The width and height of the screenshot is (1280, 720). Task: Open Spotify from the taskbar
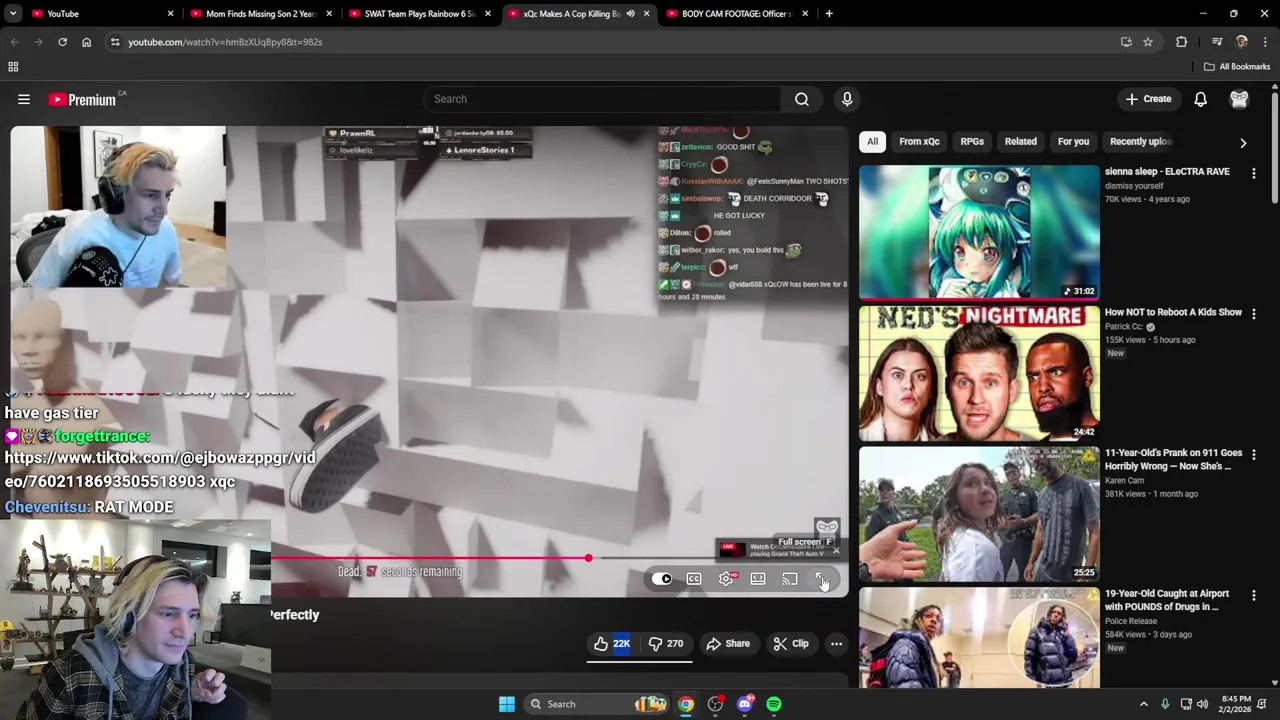click(x=774, y=704)
